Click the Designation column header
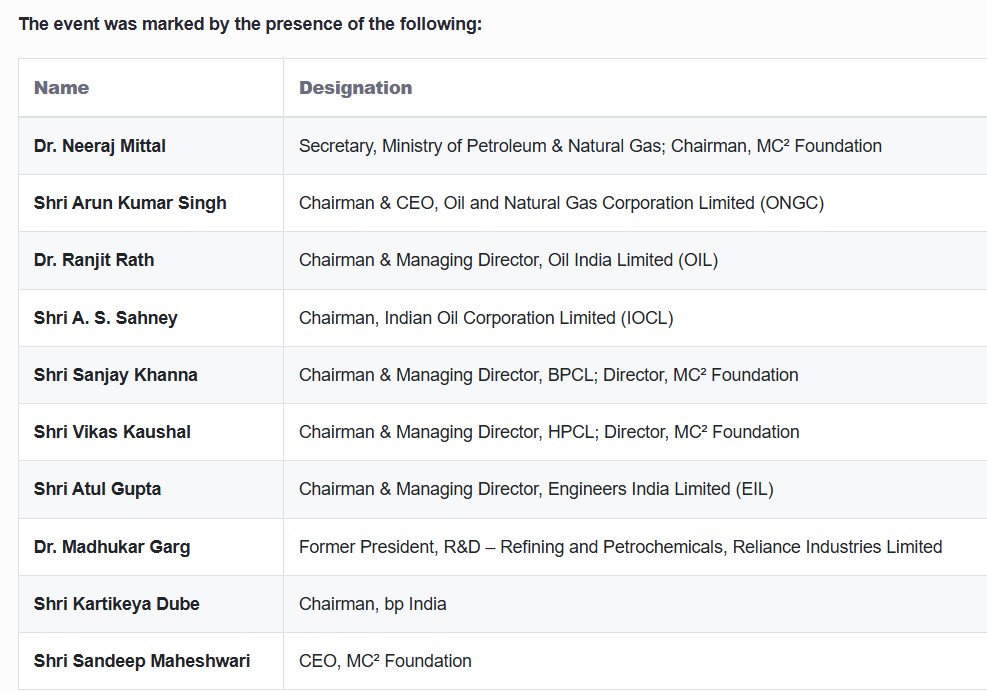Viewport: 987px width, 691px height. [356, 87]
